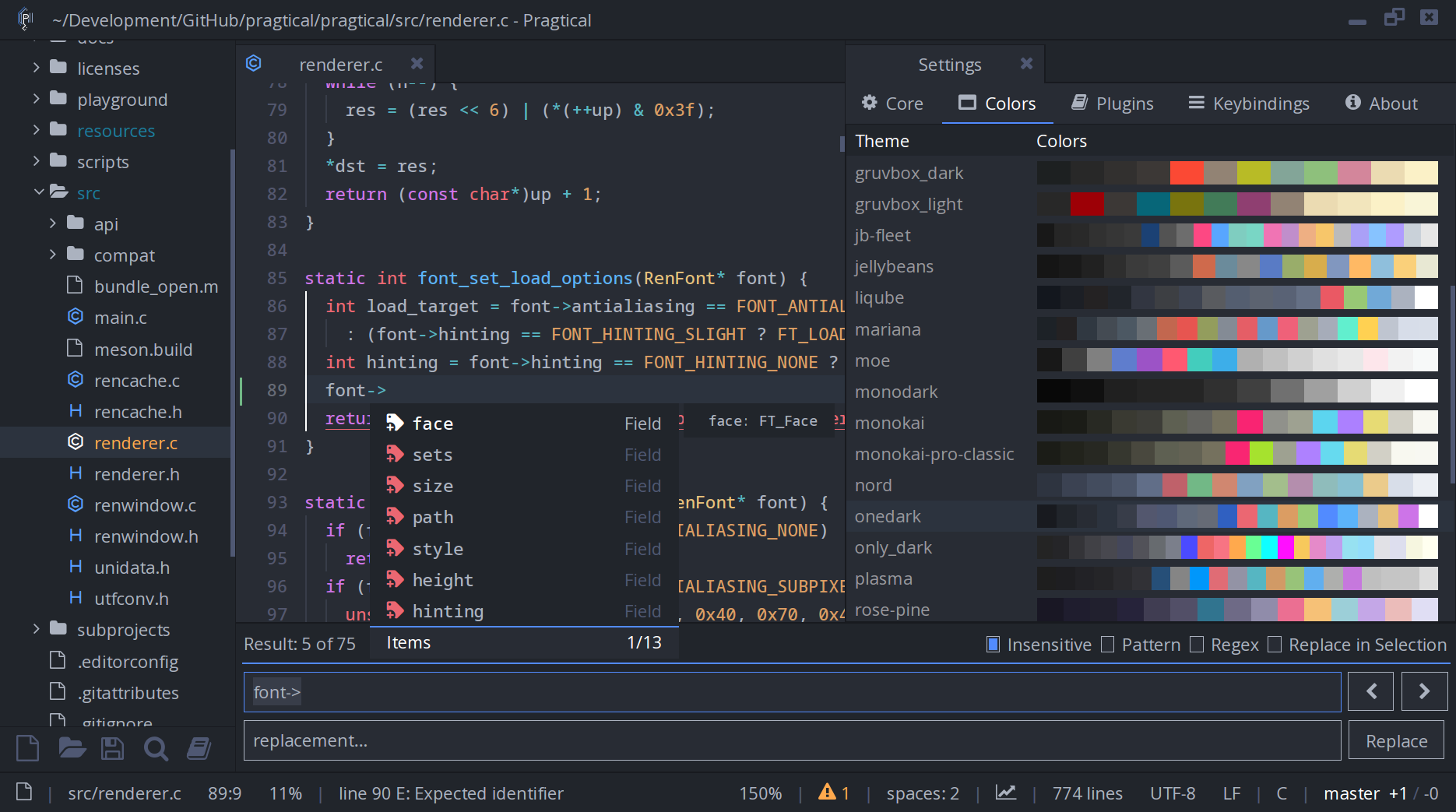Click the open folder icon in bottom toolbar

[72, 749]
